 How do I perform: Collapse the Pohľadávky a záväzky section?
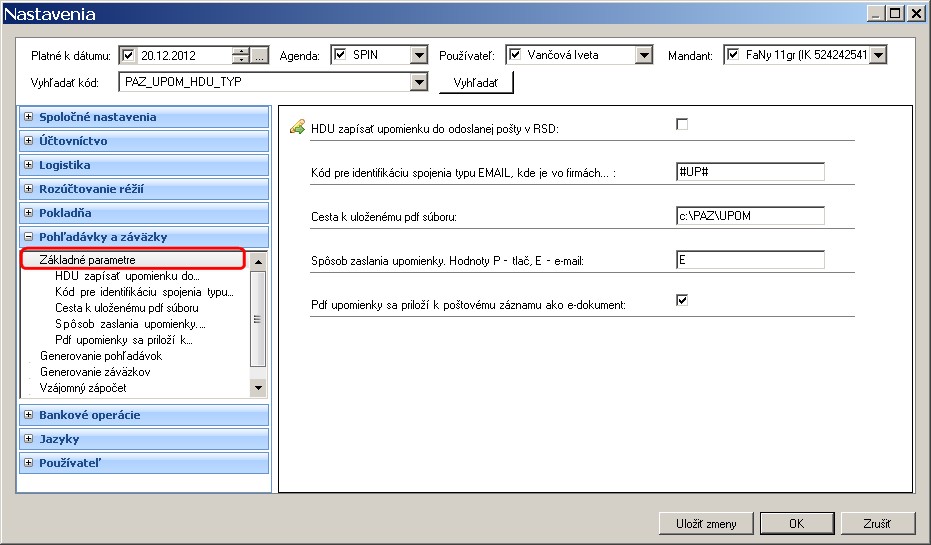(x=28, y=236)
